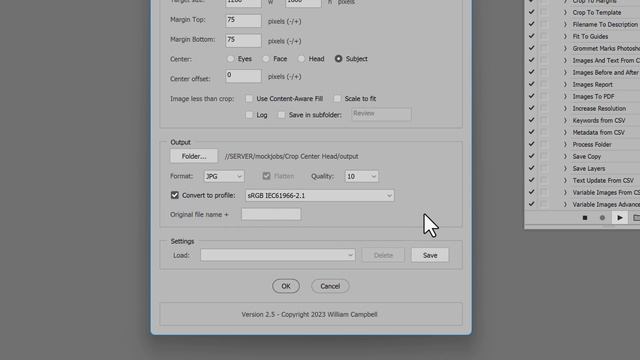Select the Images Report action name
The image size is (640, 360).
pyautogui.click(x=592, y=84)
